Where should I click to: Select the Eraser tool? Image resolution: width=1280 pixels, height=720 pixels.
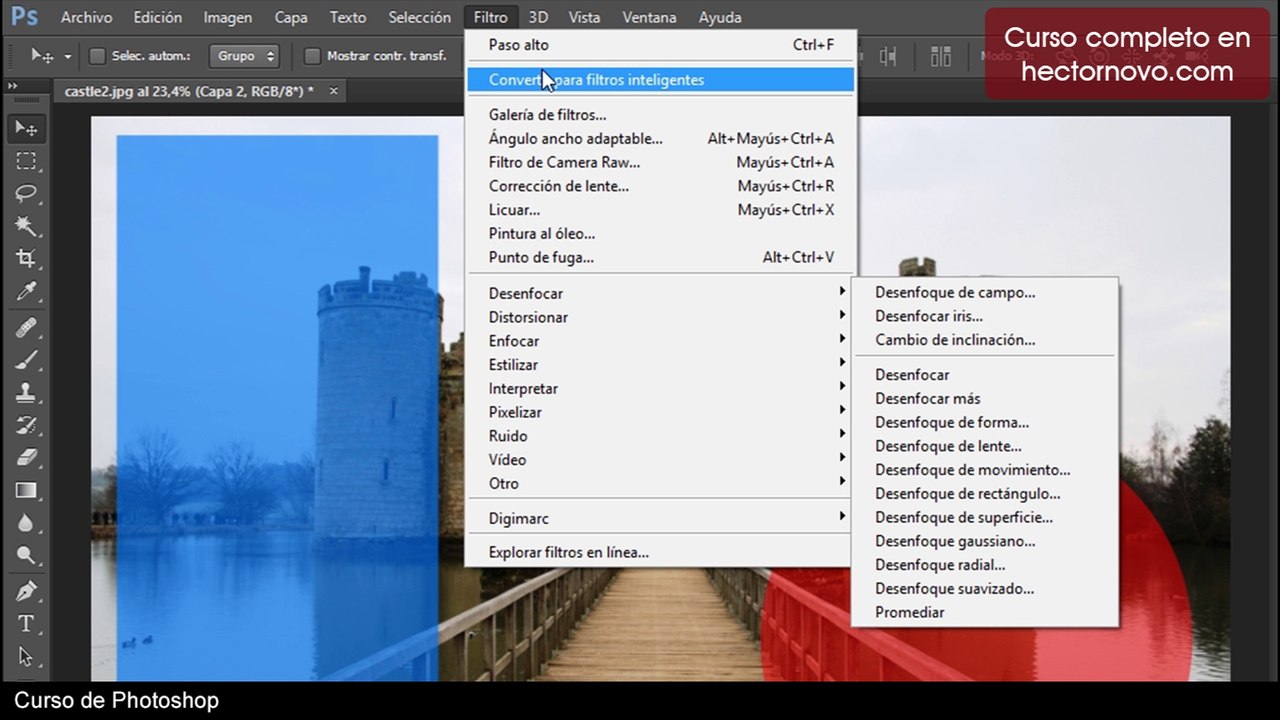pos(26,458)
